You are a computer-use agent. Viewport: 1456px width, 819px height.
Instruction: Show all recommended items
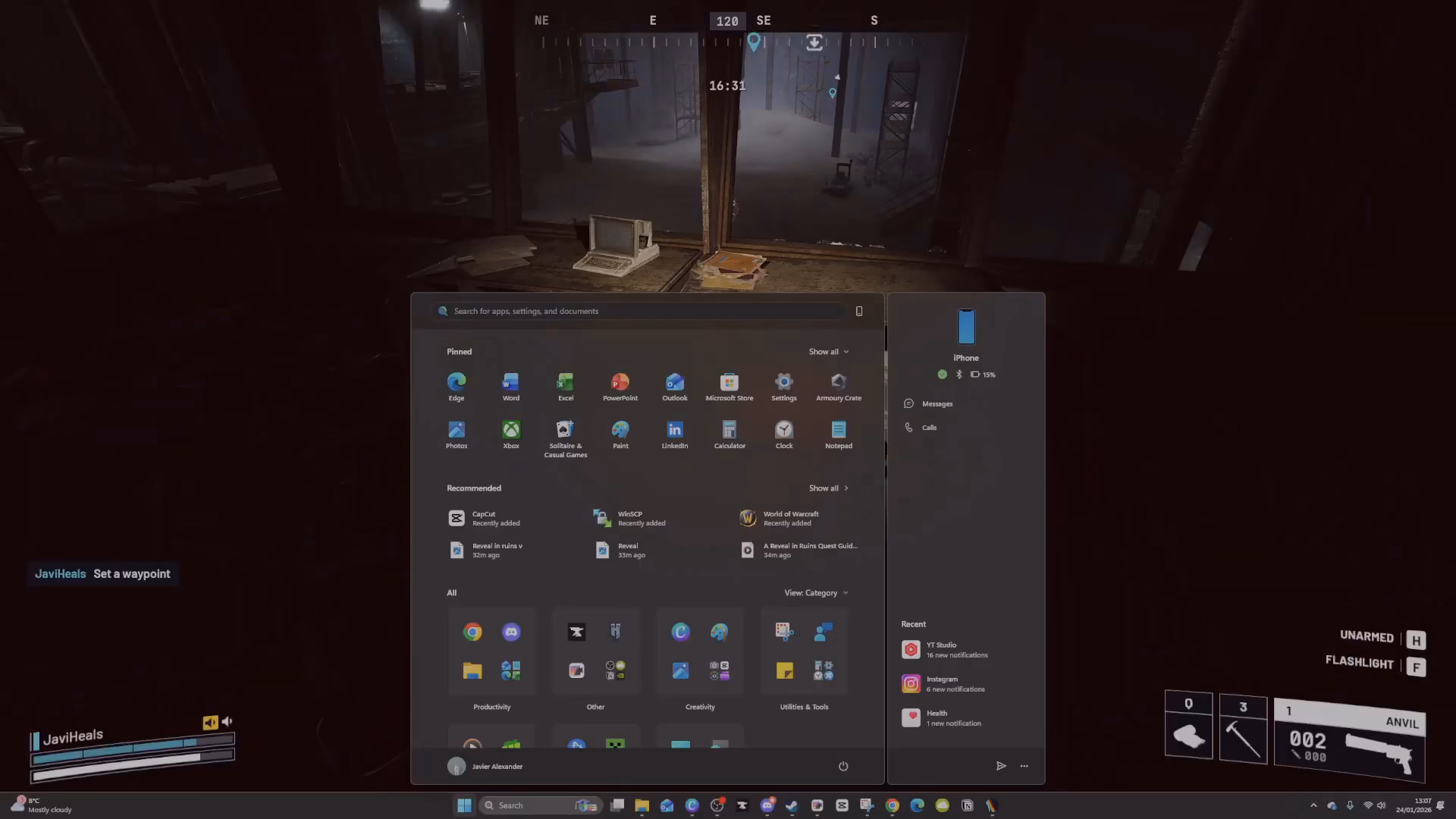pos(828,488)
